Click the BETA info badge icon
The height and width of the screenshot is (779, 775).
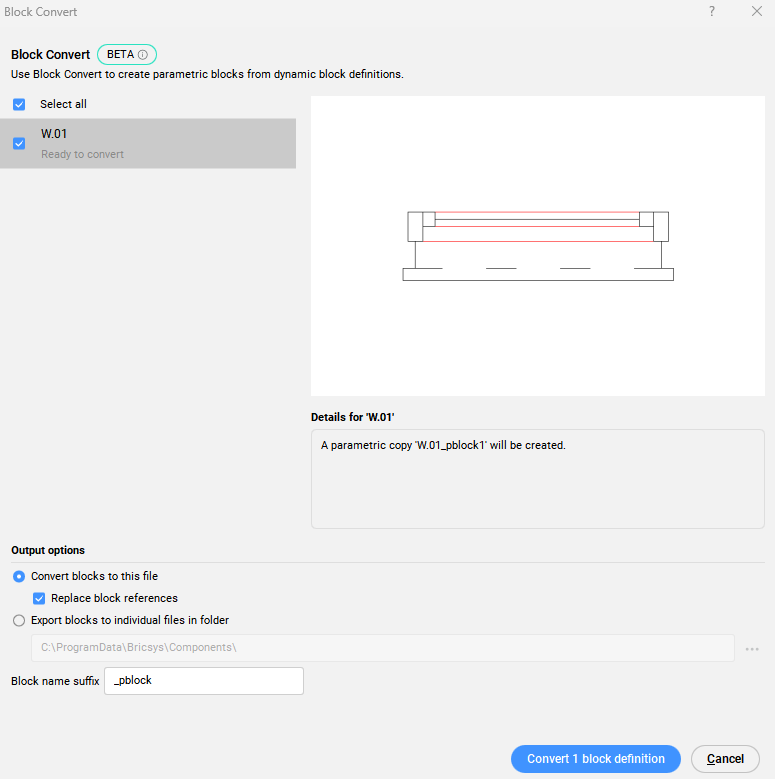[x=142, y=55]
